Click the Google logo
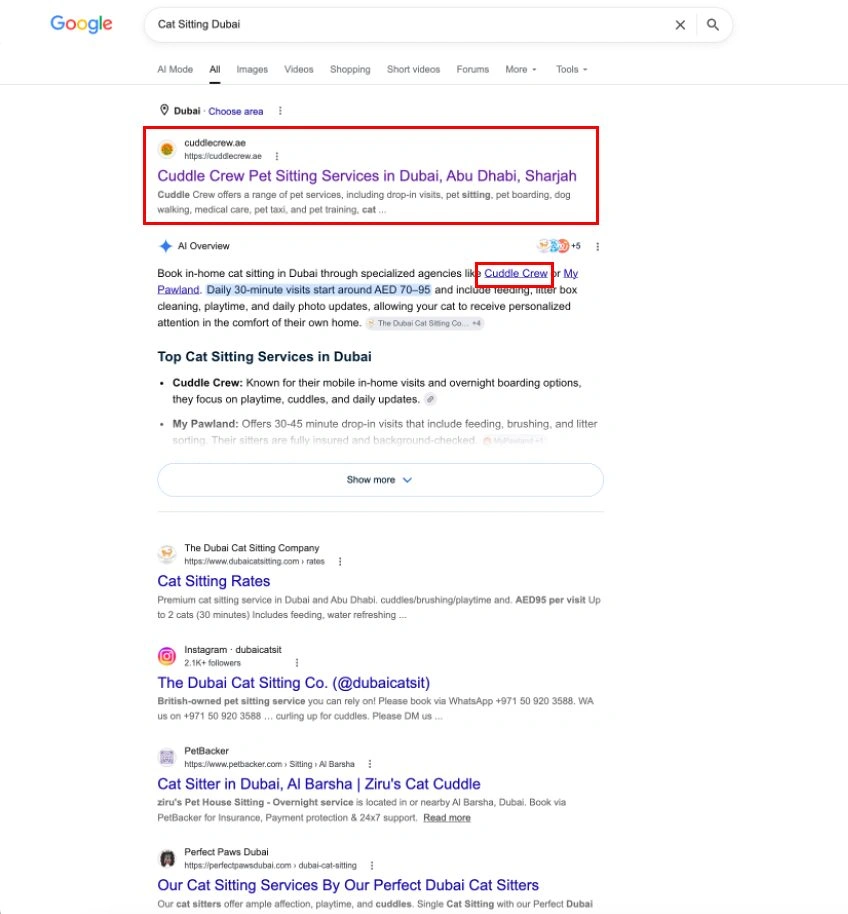The image size is (848, 914). (81, 24)
